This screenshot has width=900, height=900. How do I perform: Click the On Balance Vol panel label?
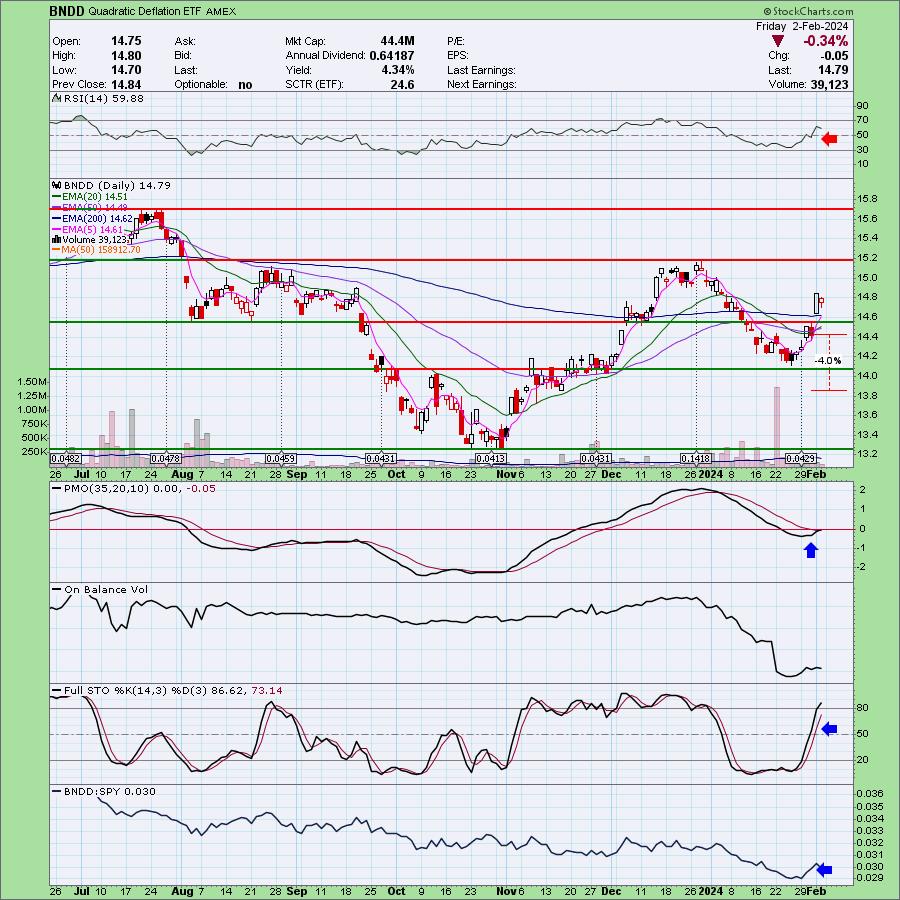coord(100,589)
